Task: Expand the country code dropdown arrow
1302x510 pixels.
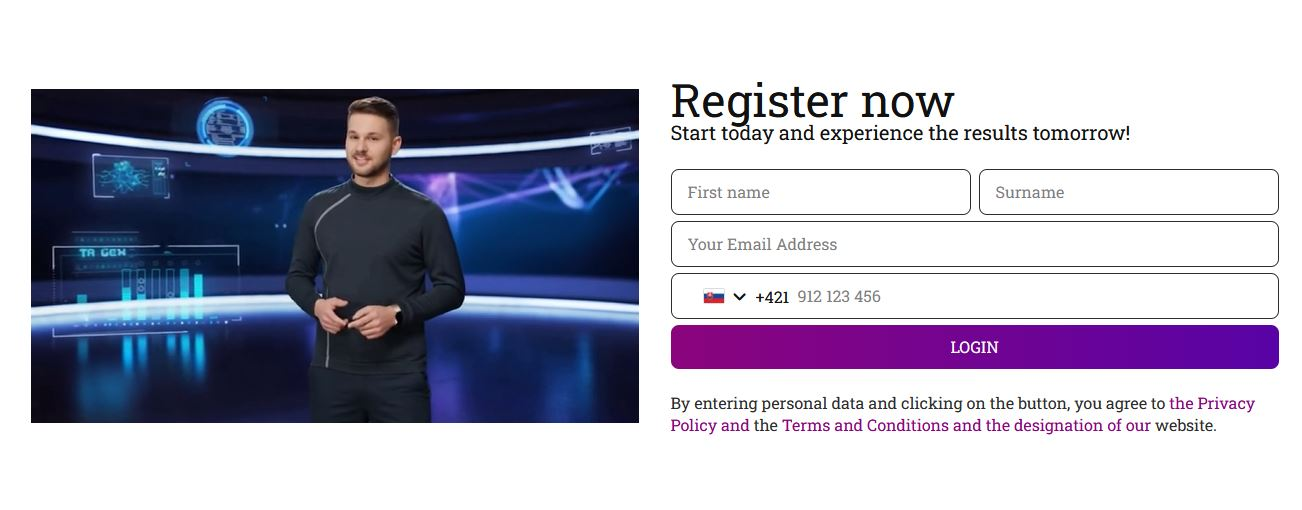Action: [740, 297]
